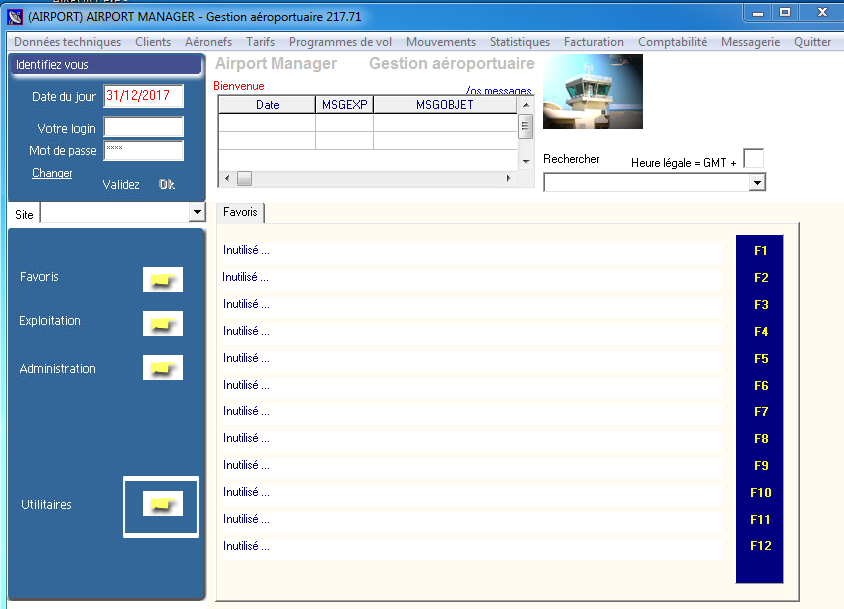This screenshot has height=609, width=844.
Task: Click the Changer link
Action: [52, 173]
